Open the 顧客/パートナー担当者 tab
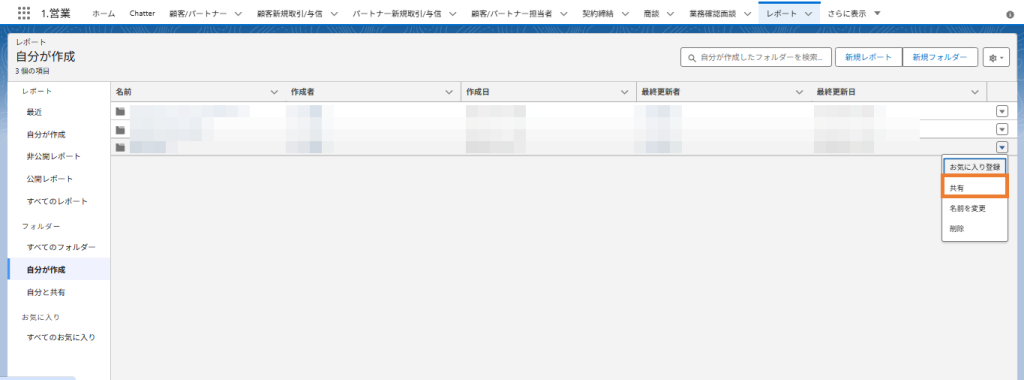Screen dimensions: 1024x380 [511, 13]
